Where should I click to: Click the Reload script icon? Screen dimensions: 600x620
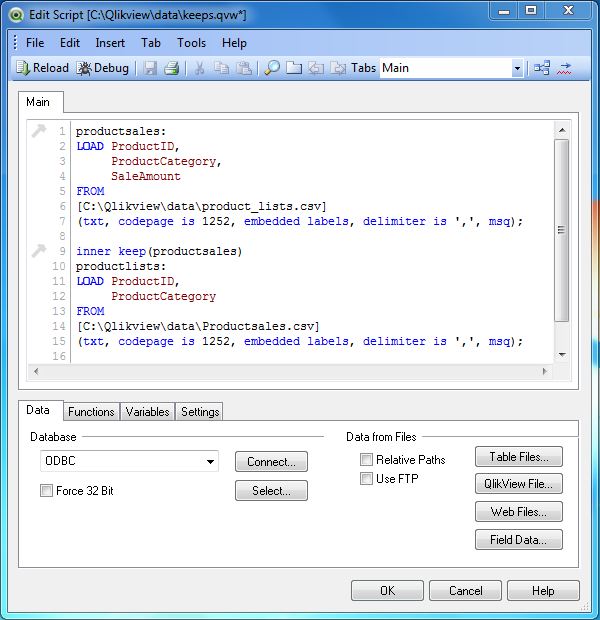coord(23,68)
